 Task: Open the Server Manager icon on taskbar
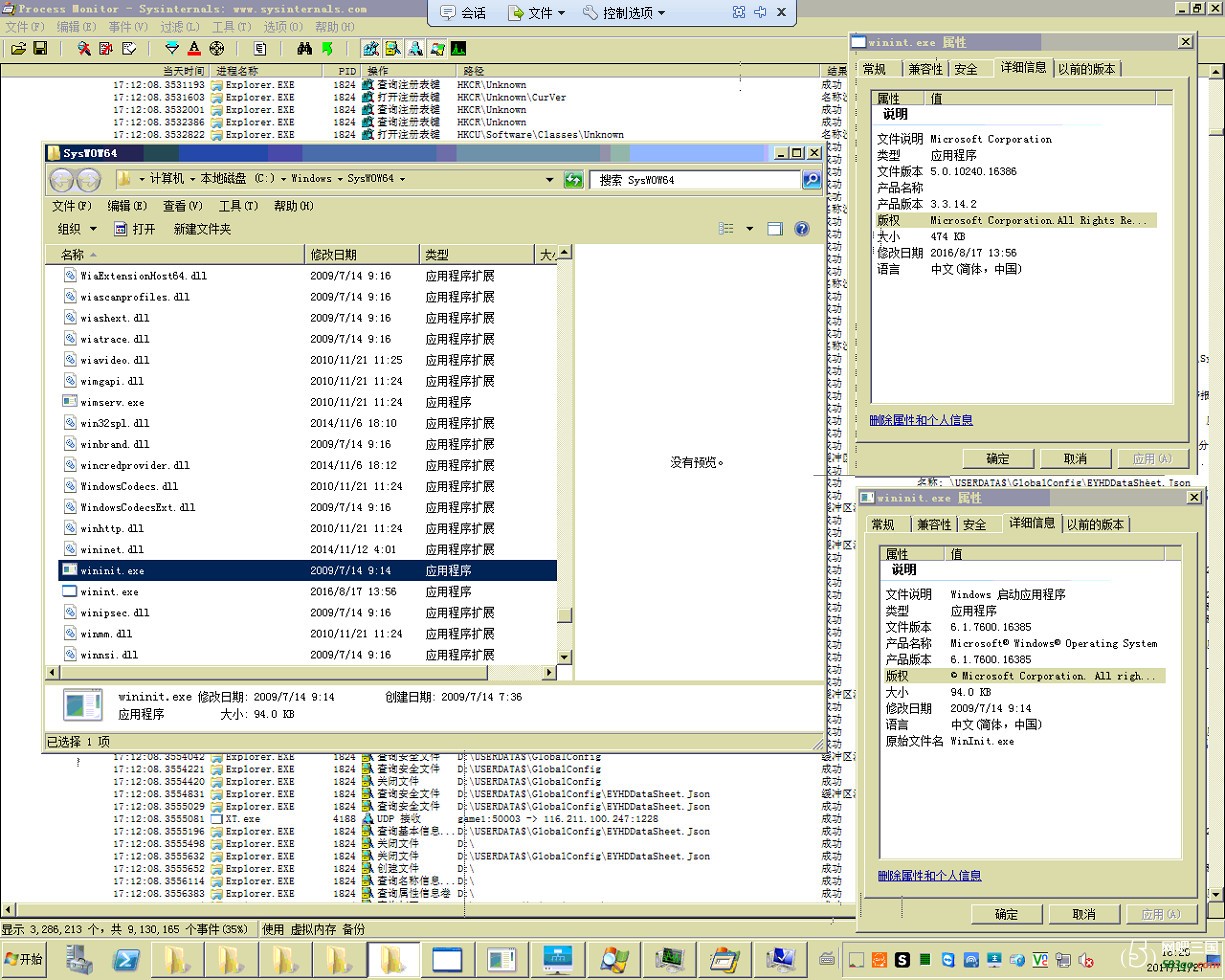click(x=79, y=959)
